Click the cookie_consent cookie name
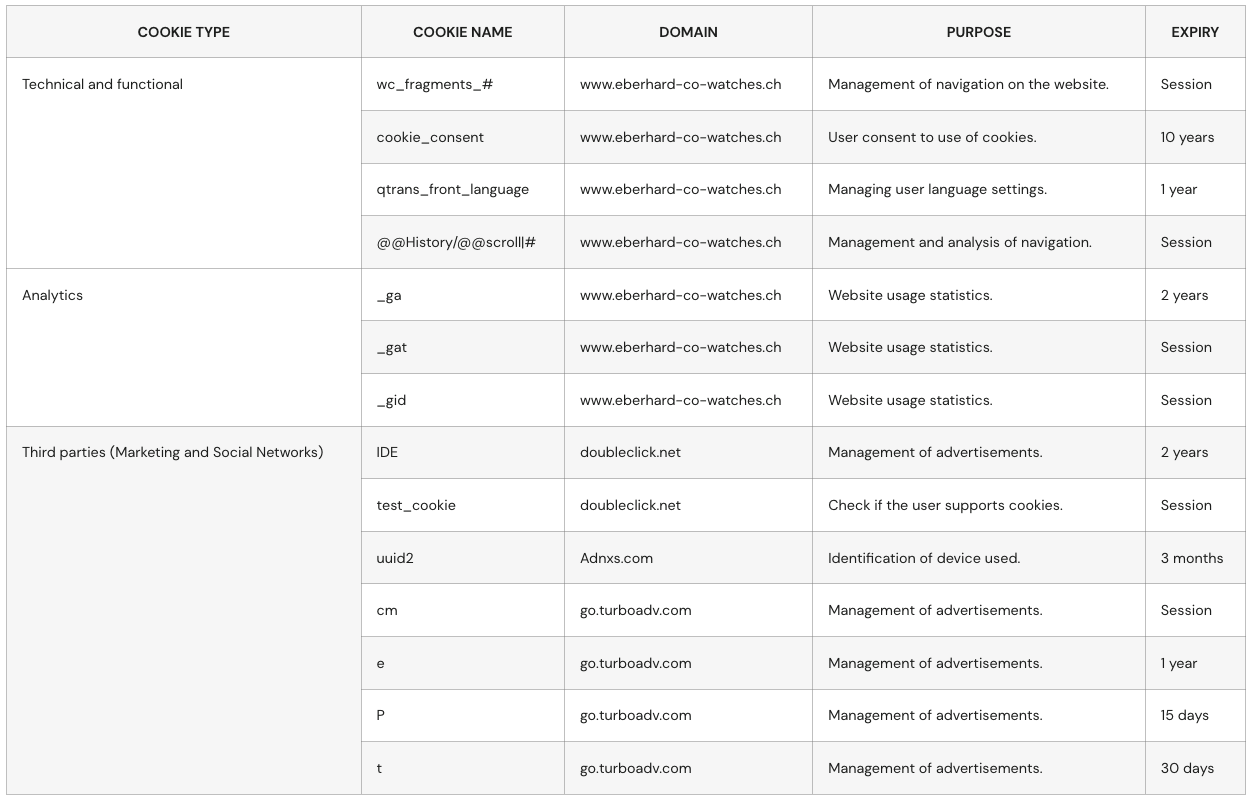1249x799 pixels. pyautogui.click(x=430, y=138)
